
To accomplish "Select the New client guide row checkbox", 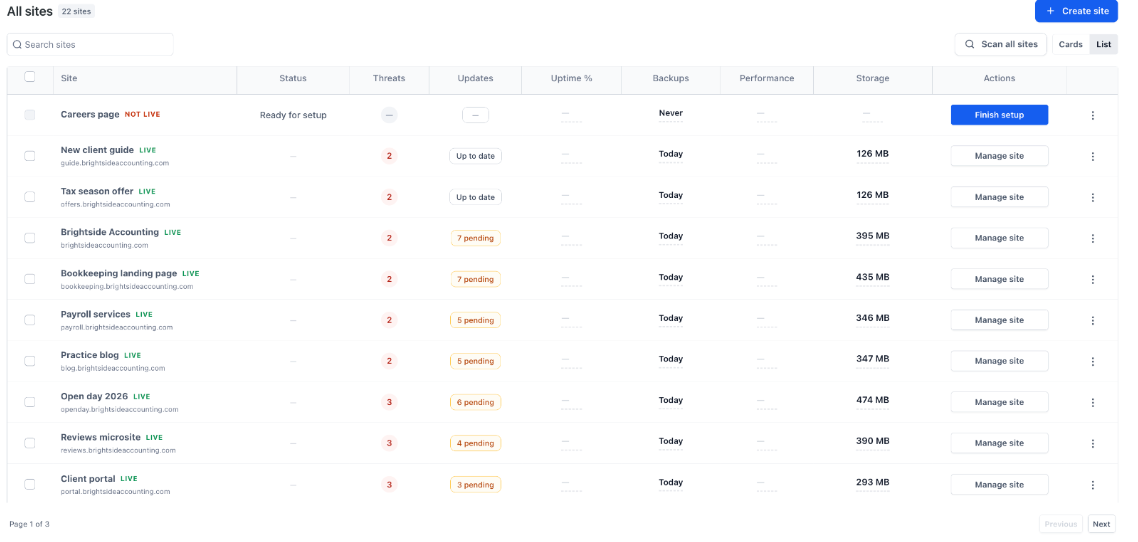I will coord(30,156).
